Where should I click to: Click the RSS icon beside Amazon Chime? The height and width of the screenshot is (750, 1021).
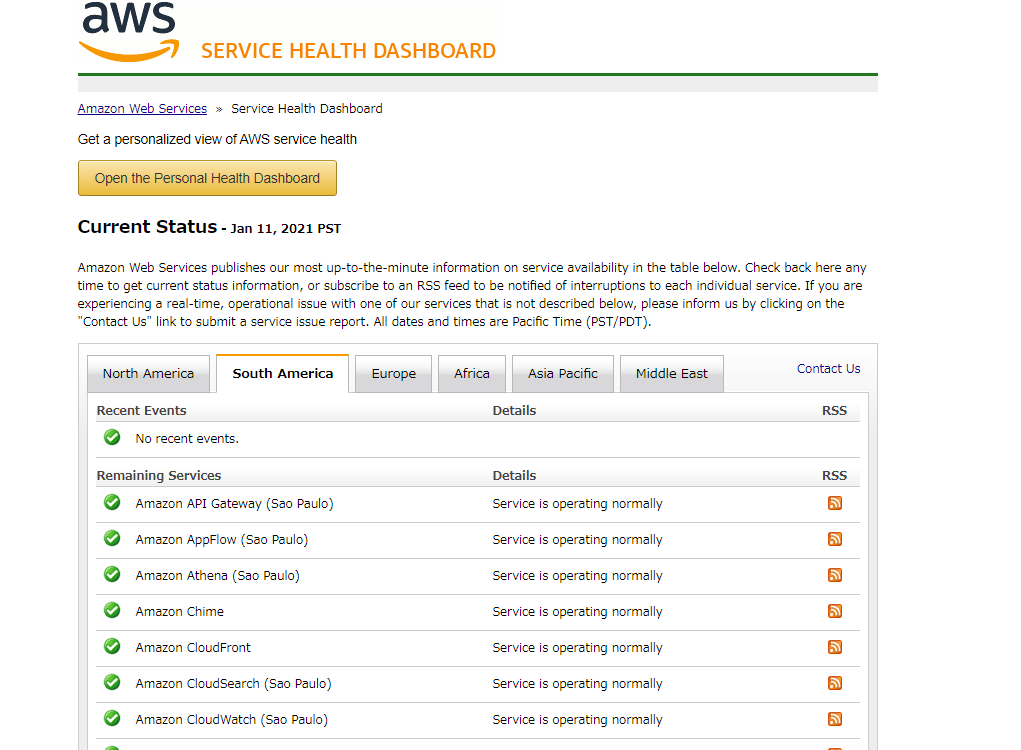click(835, 611)
